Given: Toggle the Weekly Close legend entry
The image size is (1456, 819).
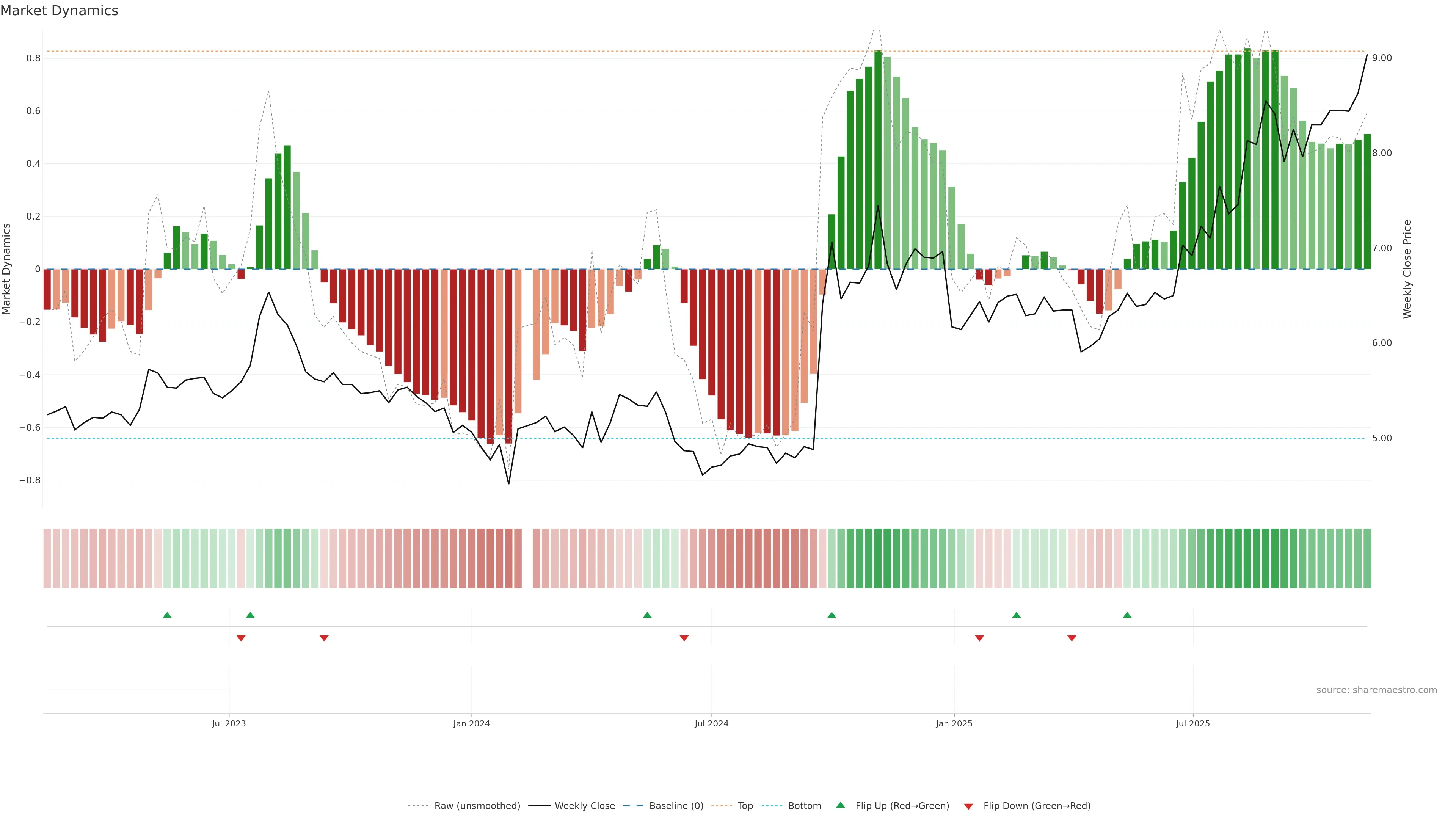Looking at the screenshot, I should pos(584,806).
